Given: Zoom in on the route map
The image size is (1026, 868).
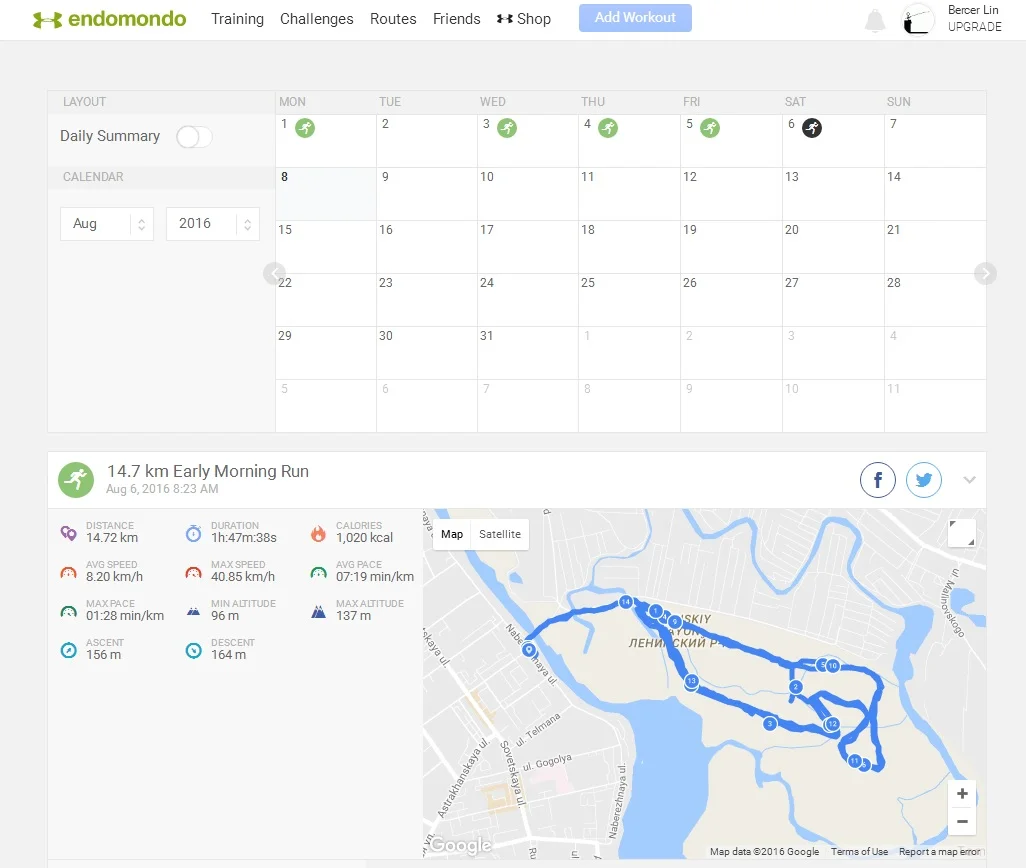Looking at the screenshot, I should coord(962,793).
